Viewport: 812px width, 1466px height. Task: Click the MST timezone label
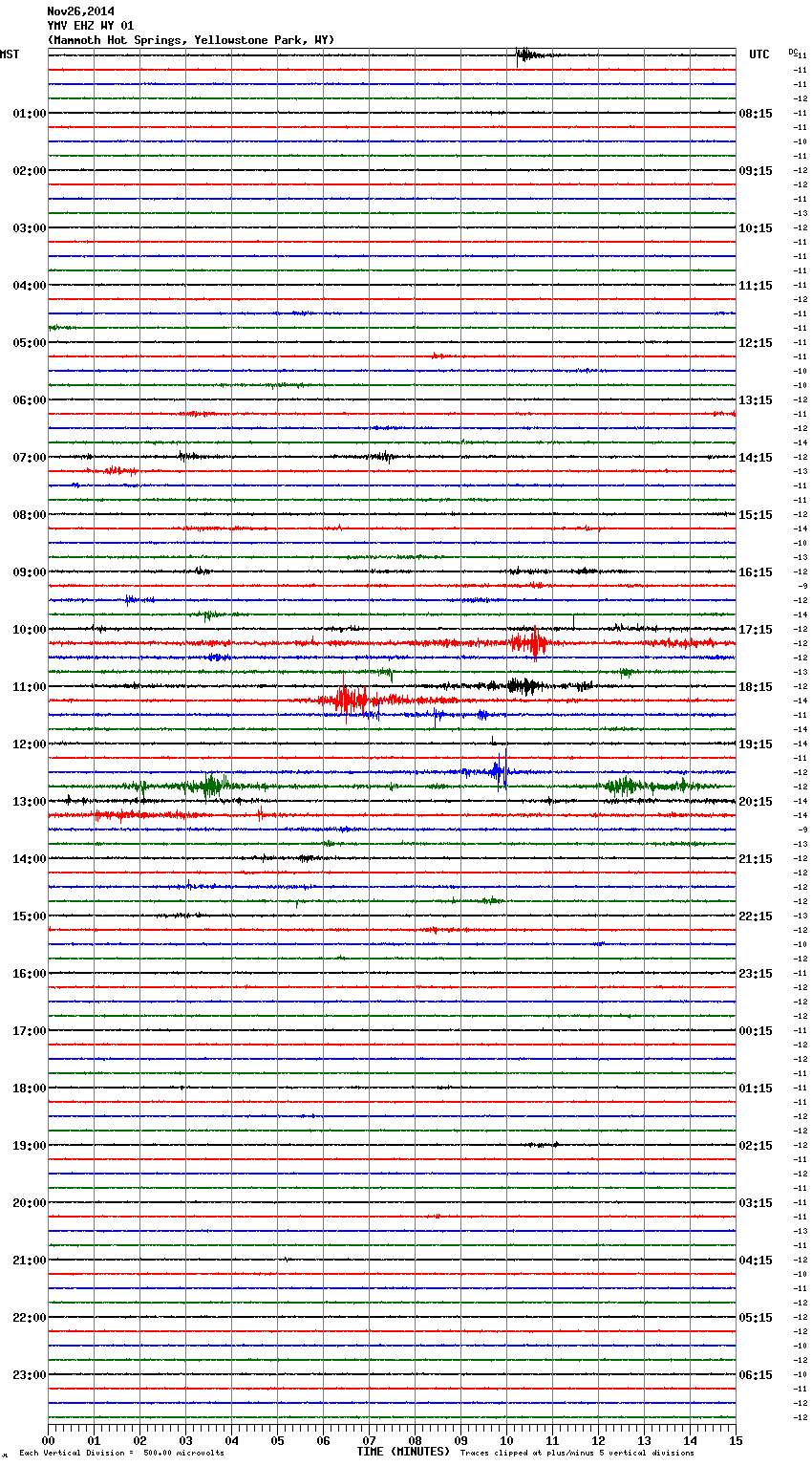(x=10, y=54)
